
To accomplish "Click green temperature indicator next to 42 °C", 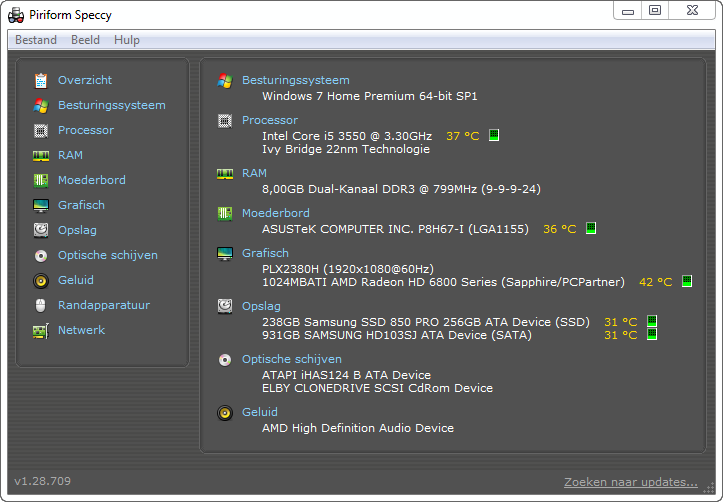I will (687, 281).
